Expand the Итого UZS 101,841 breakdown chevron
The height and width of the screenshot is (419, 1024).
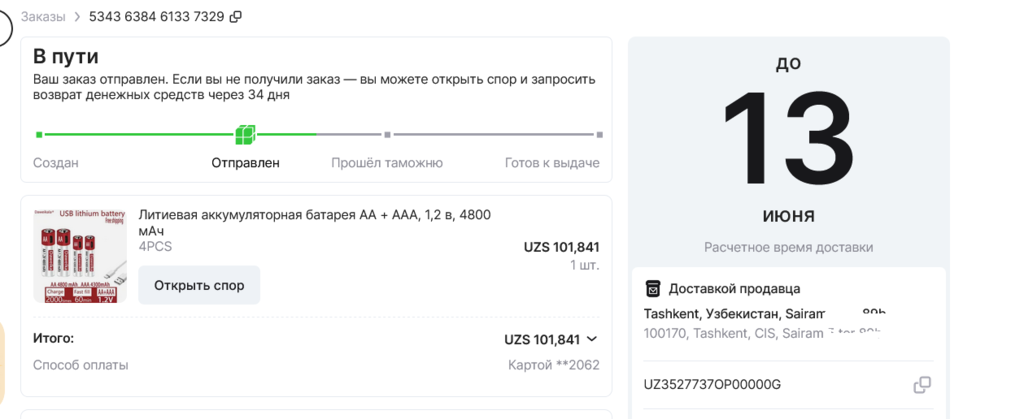click(x=591, y=339)
